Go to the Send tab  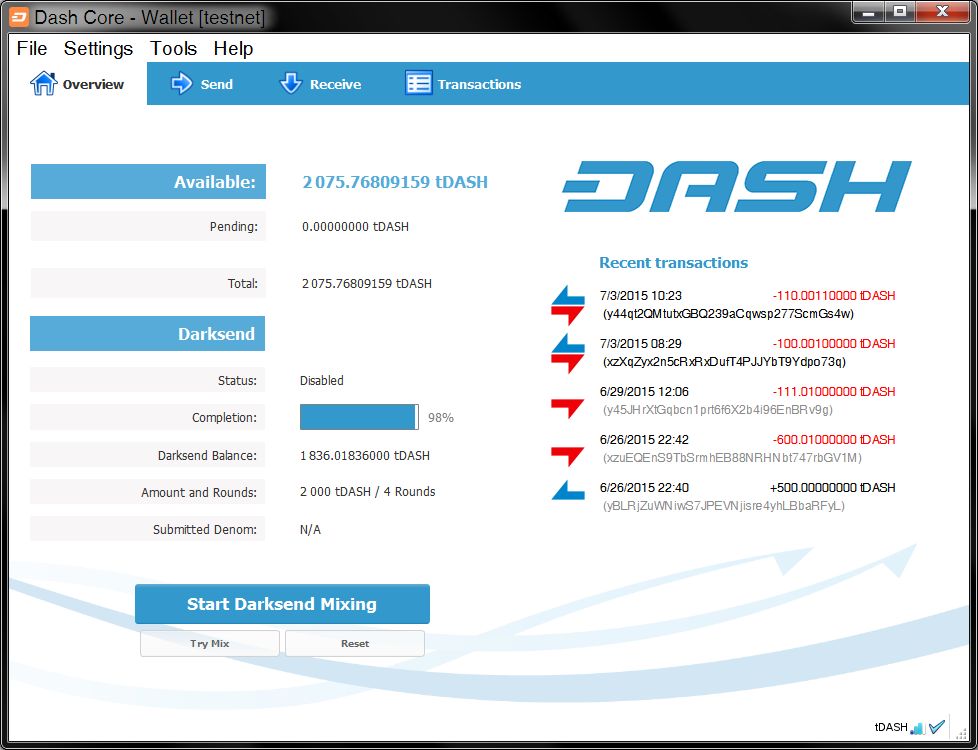(201, 84)
